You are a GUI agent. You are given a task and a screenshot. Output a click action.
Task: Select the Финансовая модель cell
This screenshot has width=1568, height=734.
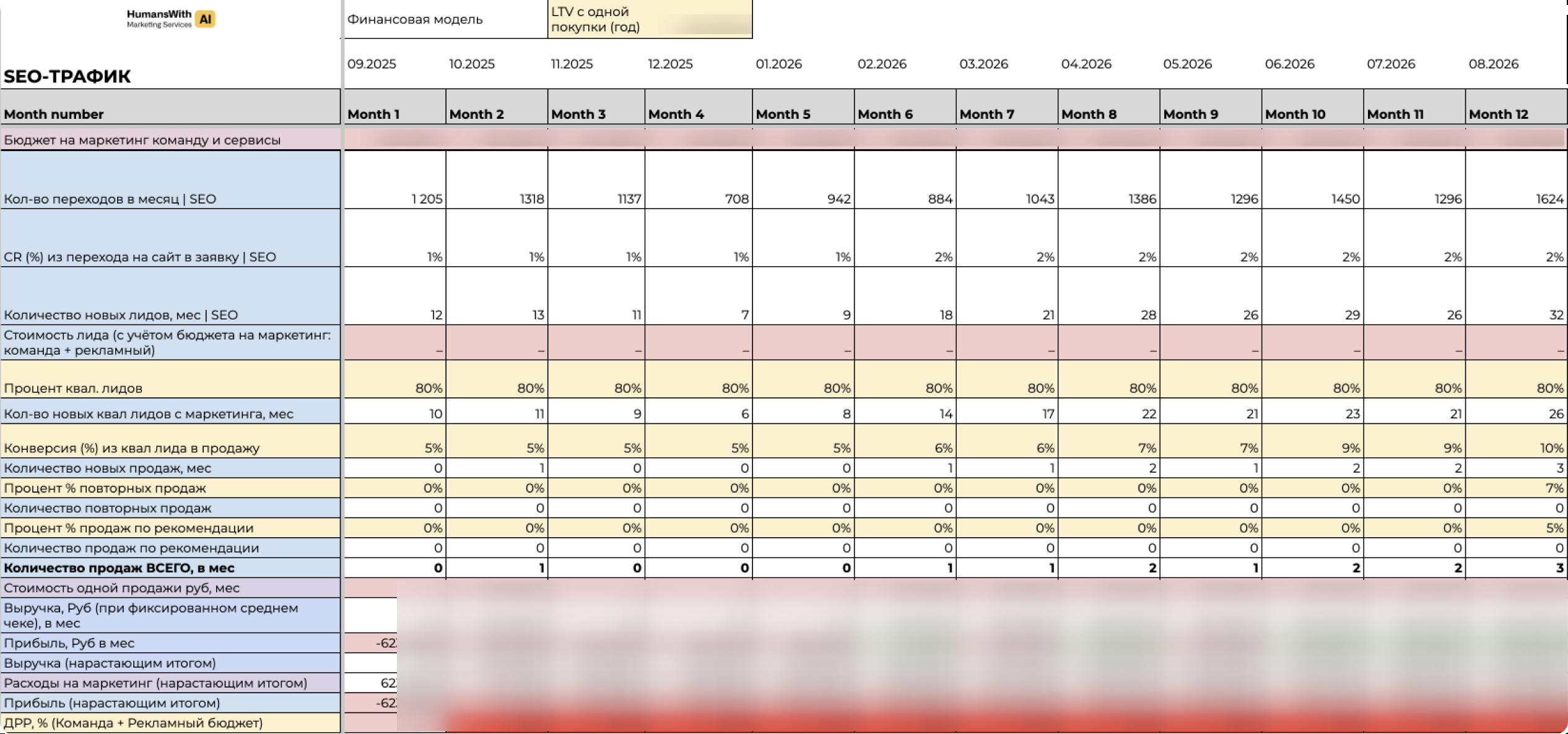click(x=415, y=19)
